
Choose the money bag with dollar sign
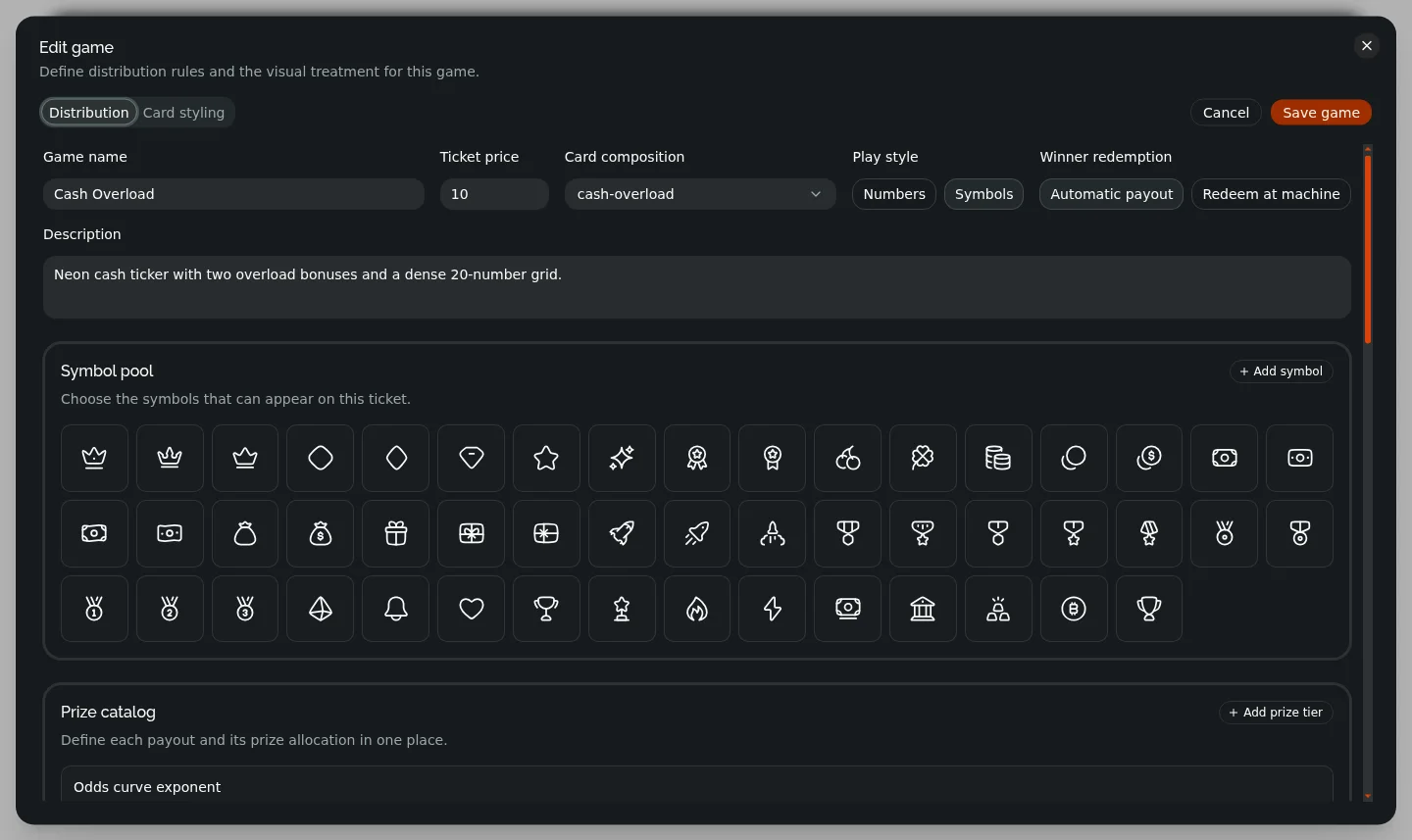coord(321,533)
